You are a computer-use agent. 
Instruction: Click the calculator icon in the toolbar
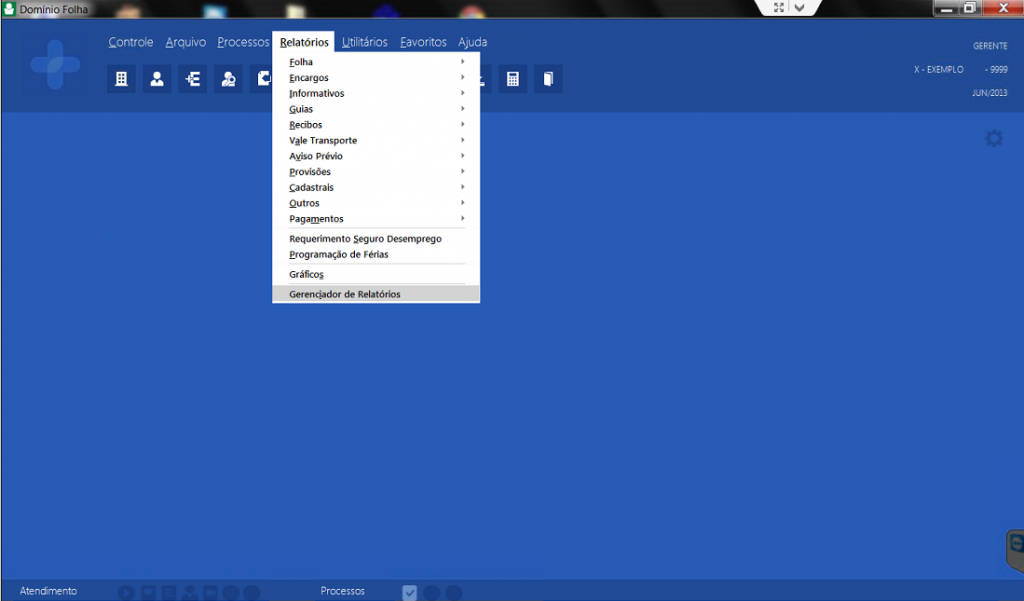pyautogui.click(x=513, y=79)
